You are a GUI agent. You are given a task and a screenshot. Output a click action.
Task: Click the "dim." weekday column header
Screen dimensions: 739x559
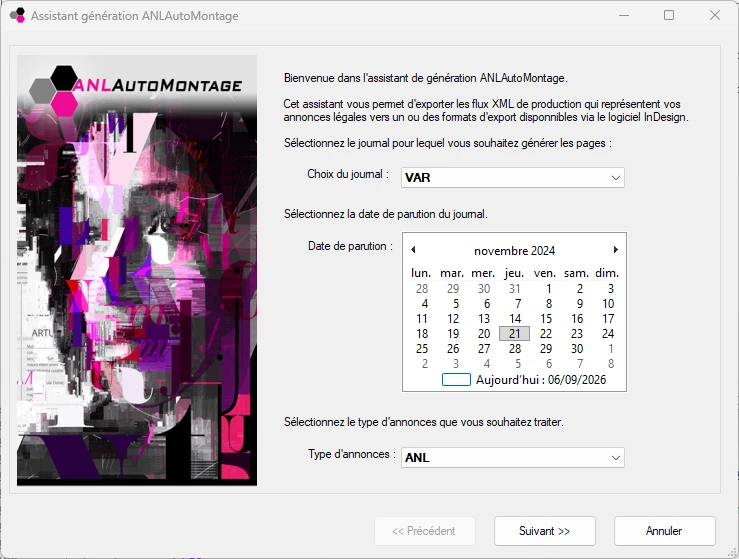coord(607,273)
